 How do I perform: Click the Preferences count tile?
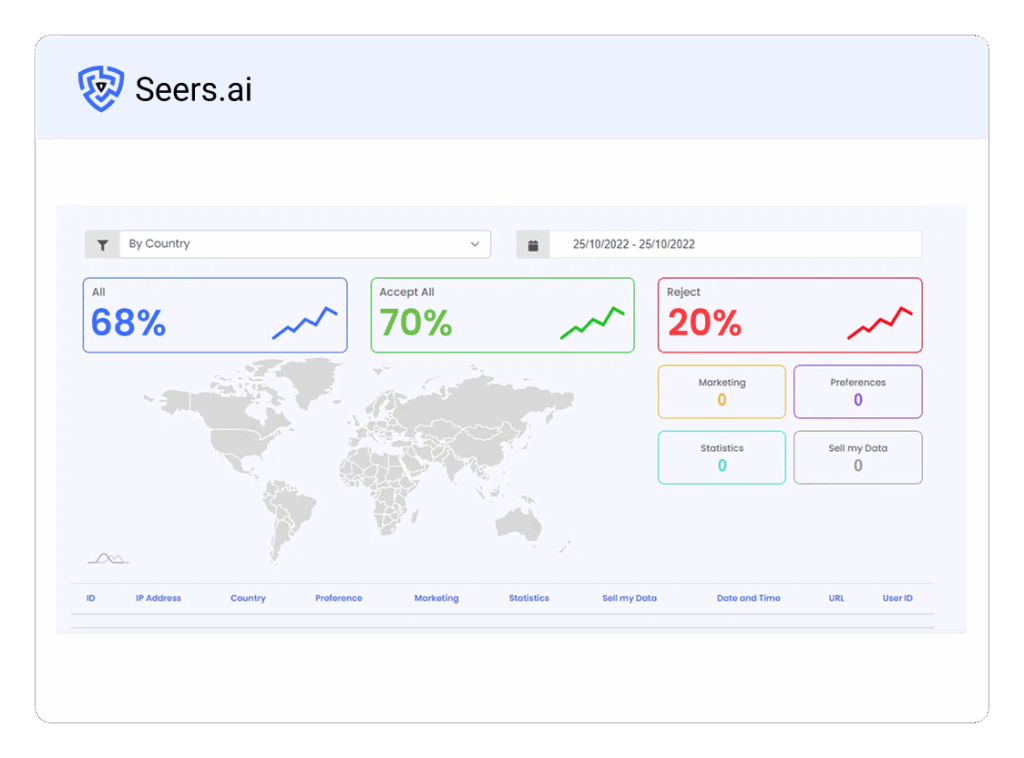(858, 391)
